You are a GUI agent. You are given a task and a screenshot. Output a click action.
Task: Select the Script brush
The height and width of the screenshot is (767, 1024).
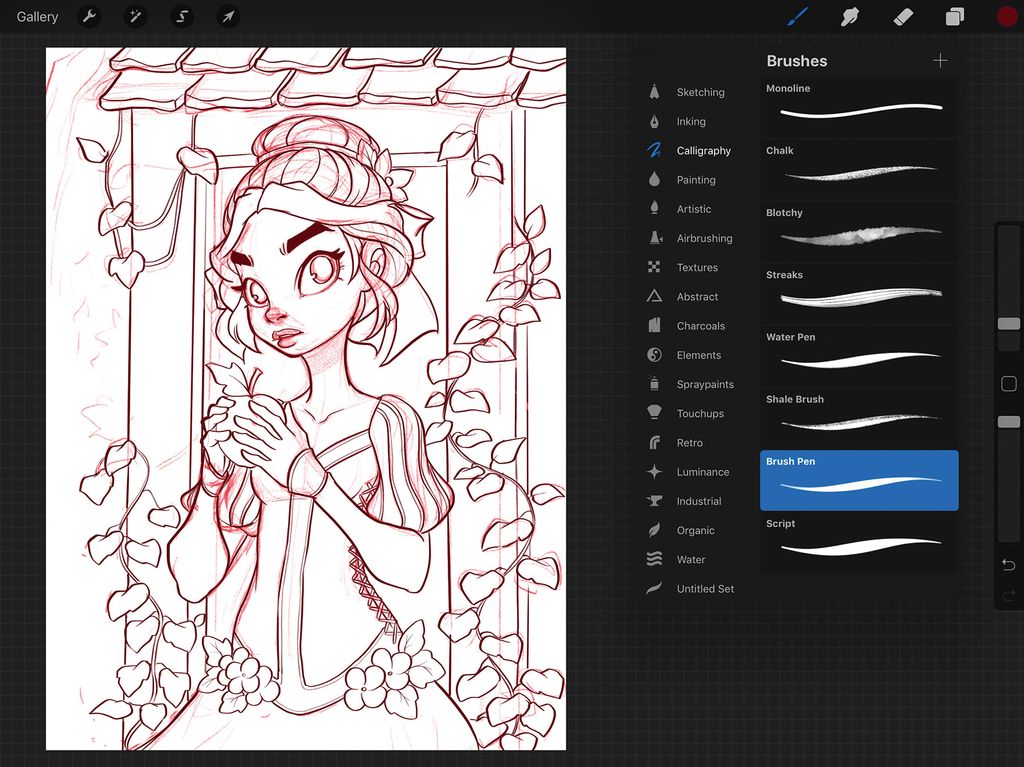click(858, 542)
